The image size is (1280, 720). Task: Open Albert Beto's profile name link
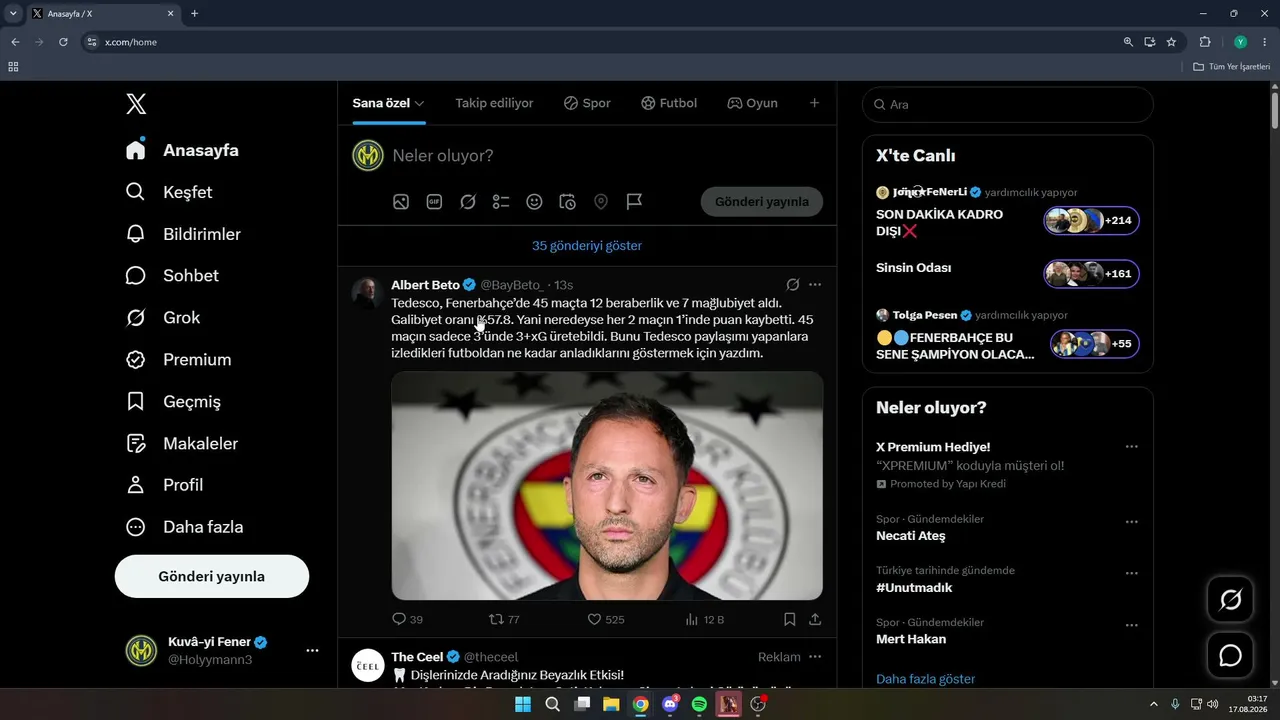(x=425, y=285)
